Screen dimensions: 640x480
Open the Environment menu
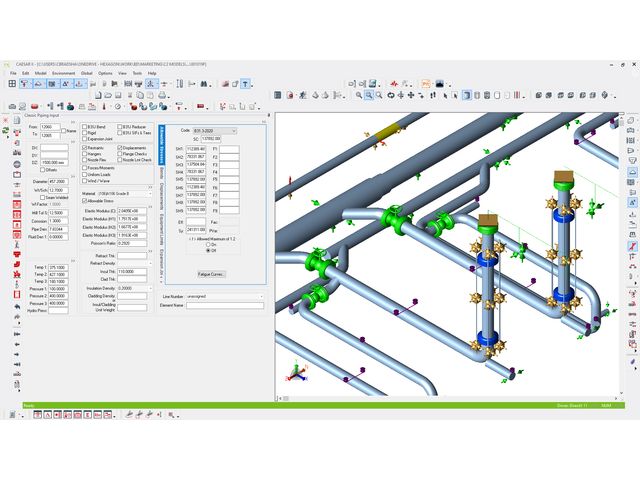[63, 73]
